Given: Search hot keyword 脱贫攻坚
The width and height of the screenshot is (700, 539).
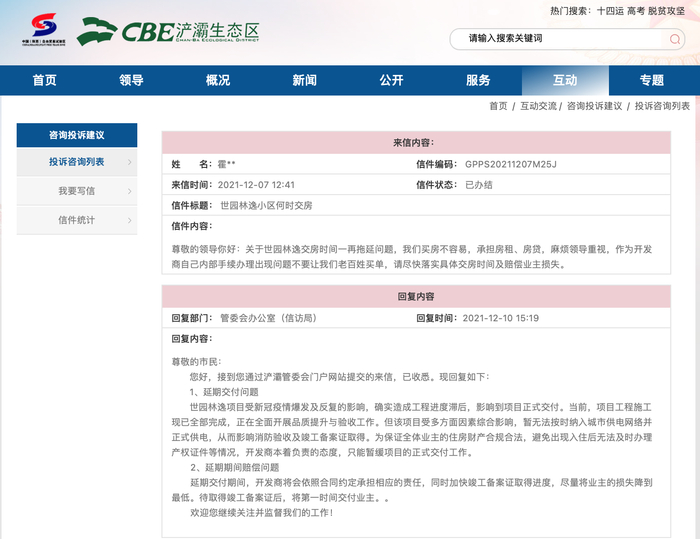Looking at the screenshot, I should pos(666,11).
